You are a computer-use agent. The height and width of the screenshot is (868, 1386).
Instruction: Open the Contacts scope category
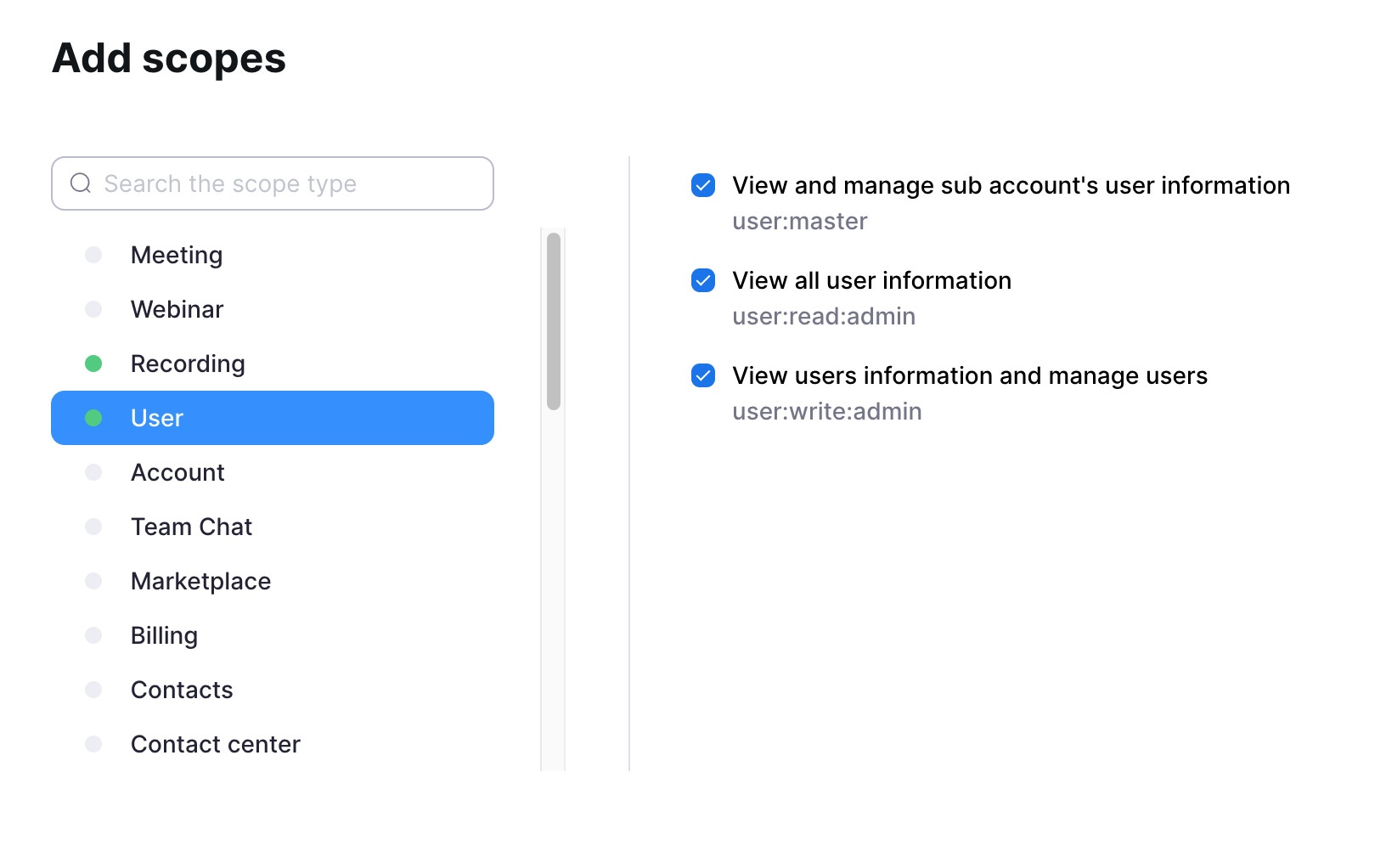(x=182, y=690)
